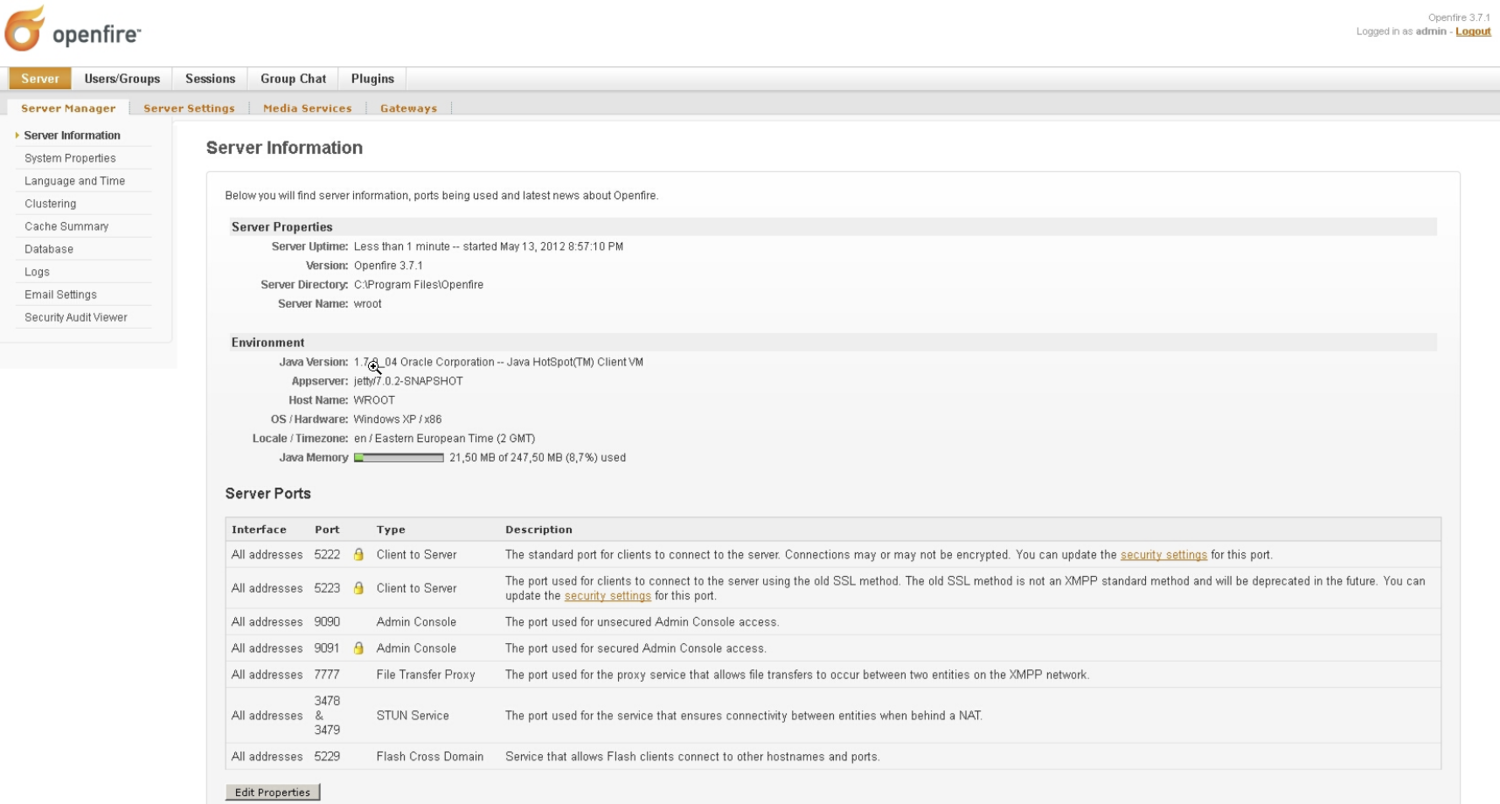Go to the Clustering page
Screen dimensions: 1500x804
click(50, 204)
